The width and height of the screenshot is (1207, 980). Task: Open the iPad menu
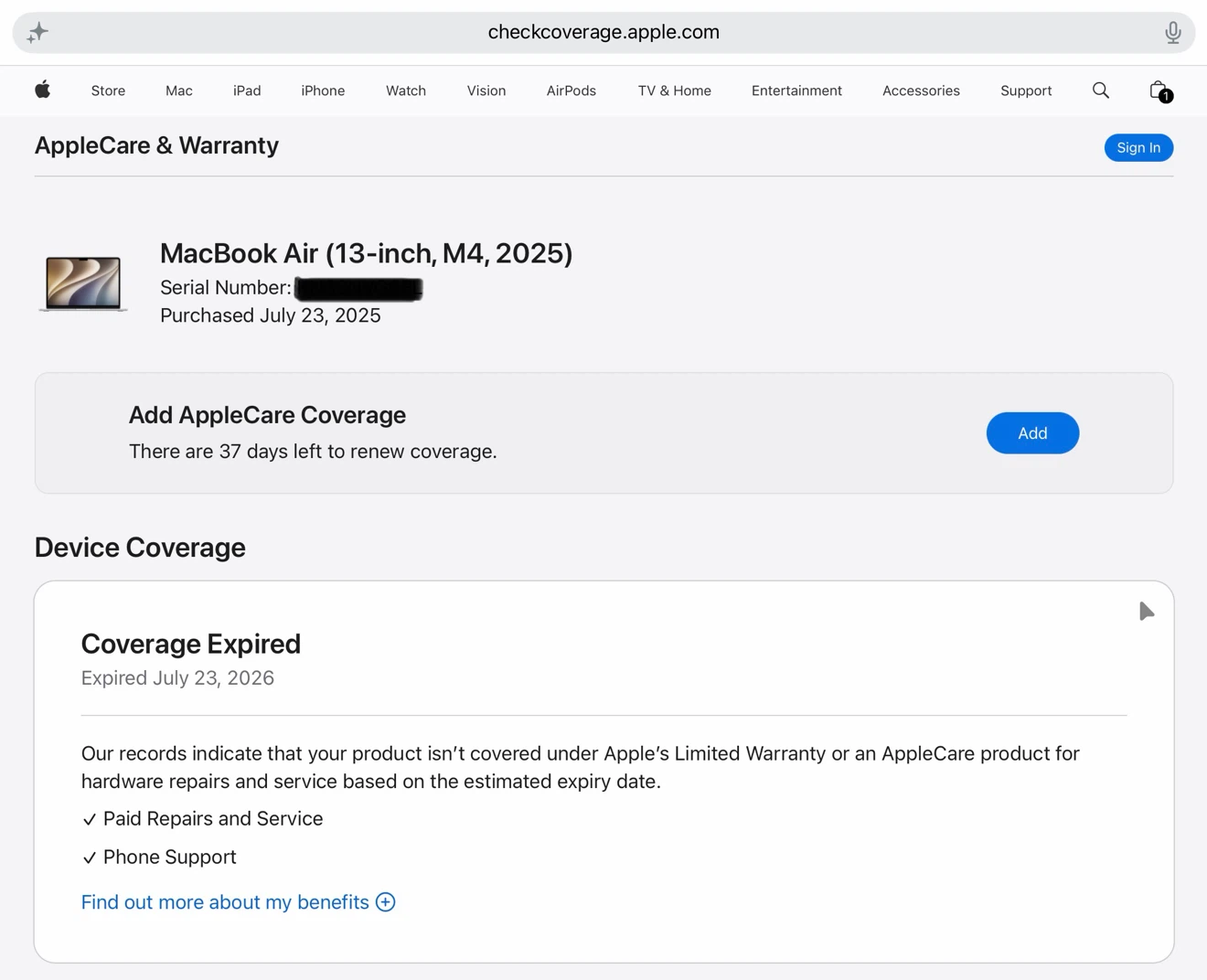point(247,91)
